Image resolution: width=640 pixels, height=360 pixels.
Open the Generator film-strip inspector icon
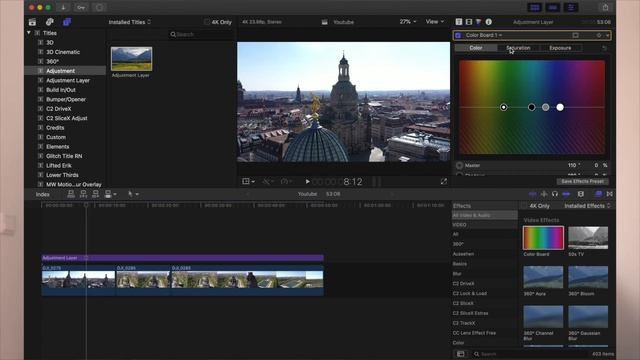469,22
